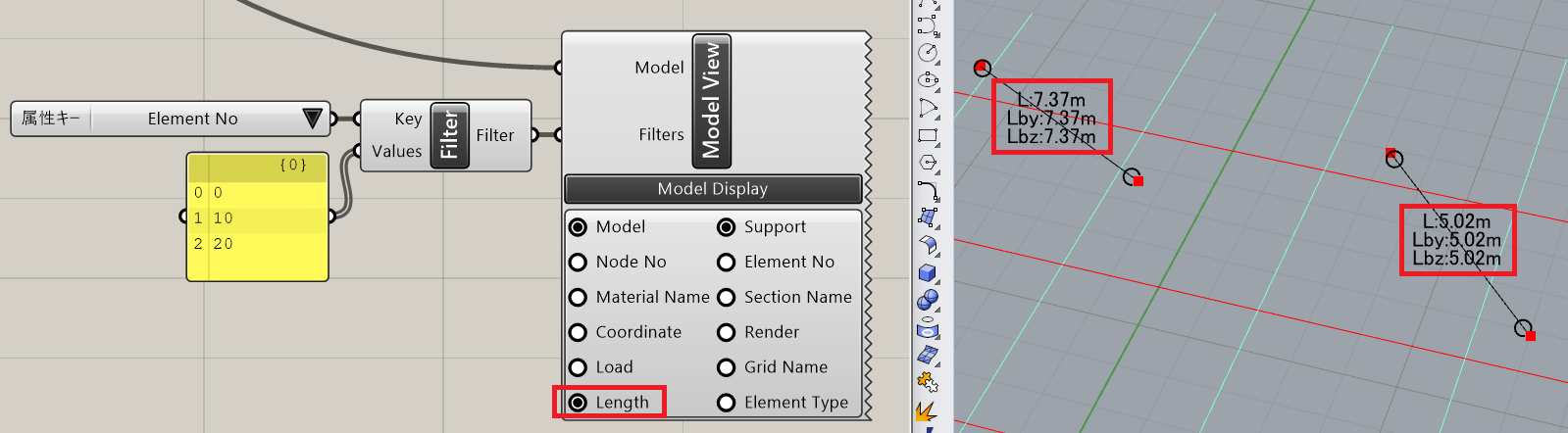Select the Ellipse tool

coord(928,79)
